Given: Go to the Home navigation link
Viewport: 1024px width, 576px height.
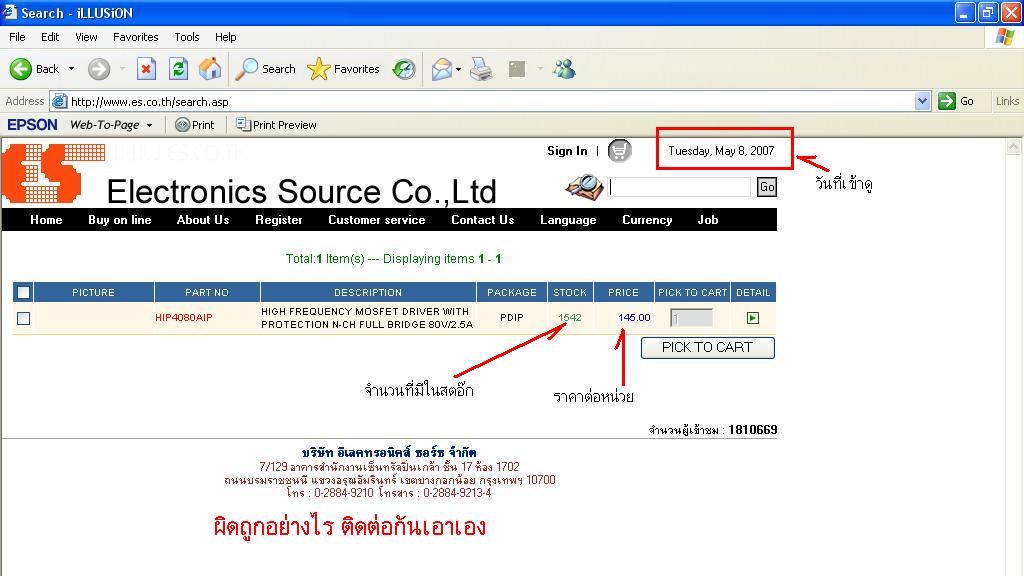Looking at the screenshot, I should (46, 220).
